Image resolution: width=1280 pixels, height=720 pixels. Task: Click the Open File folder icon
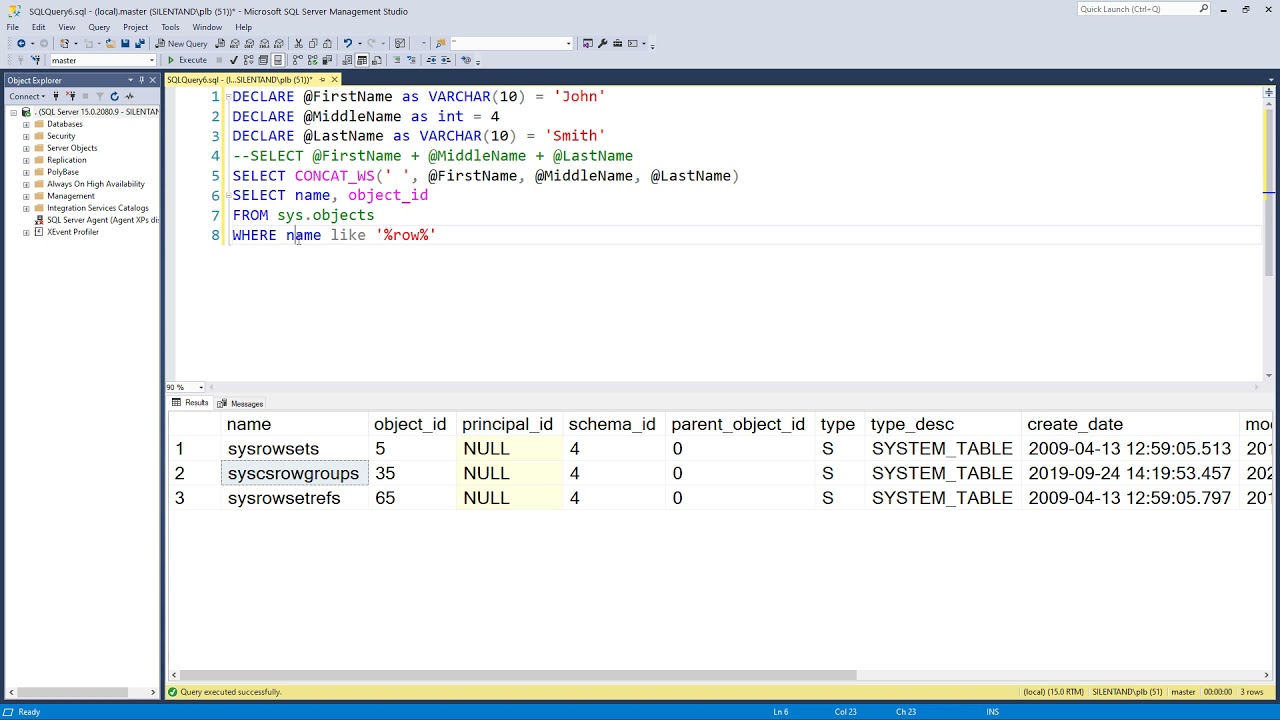(110, 44)
